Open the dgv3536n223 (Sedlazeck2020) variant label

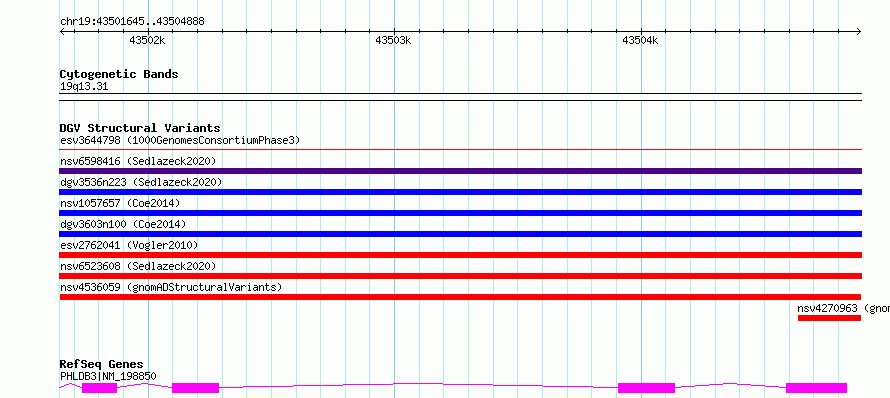141,182
